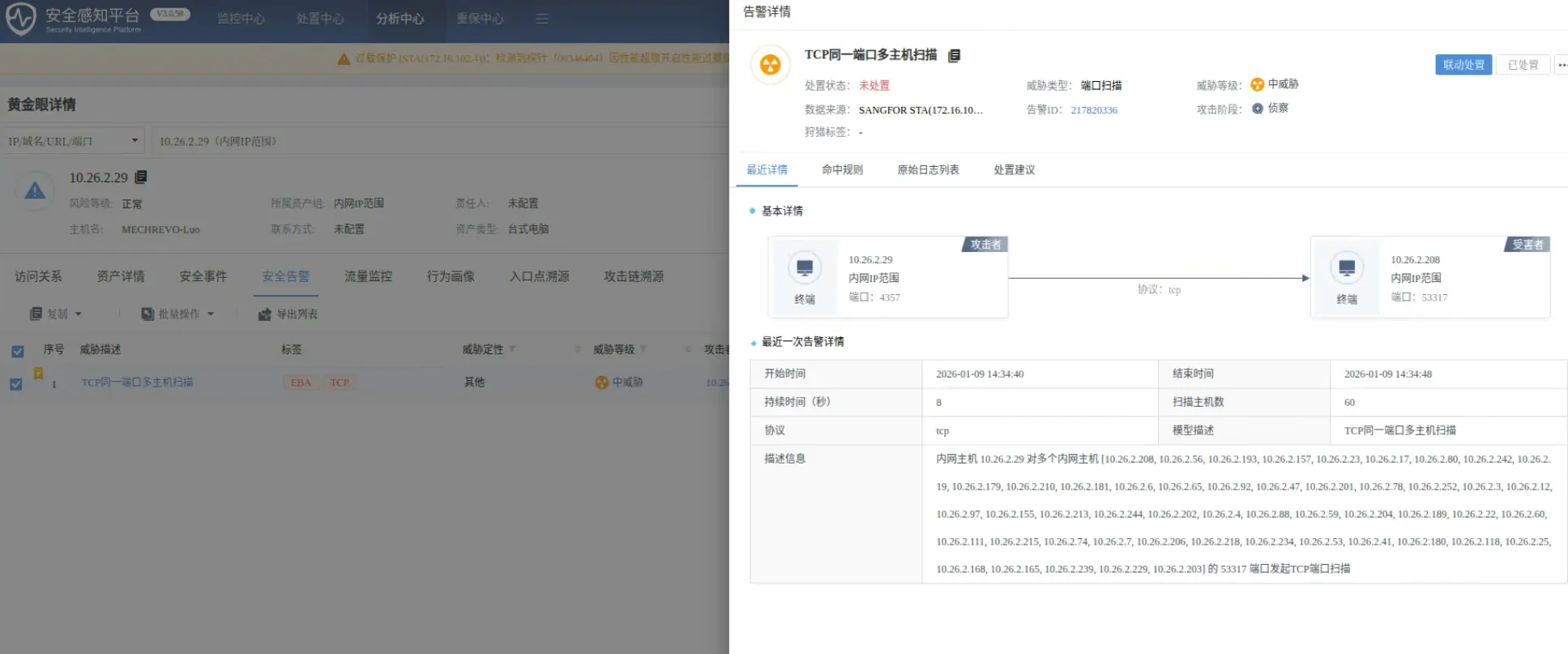The width and height of the screenshot is (1568, 654).
Task: Click the attacker terminal computer icon
Action: pyautogui.click(x=805, y=268)
